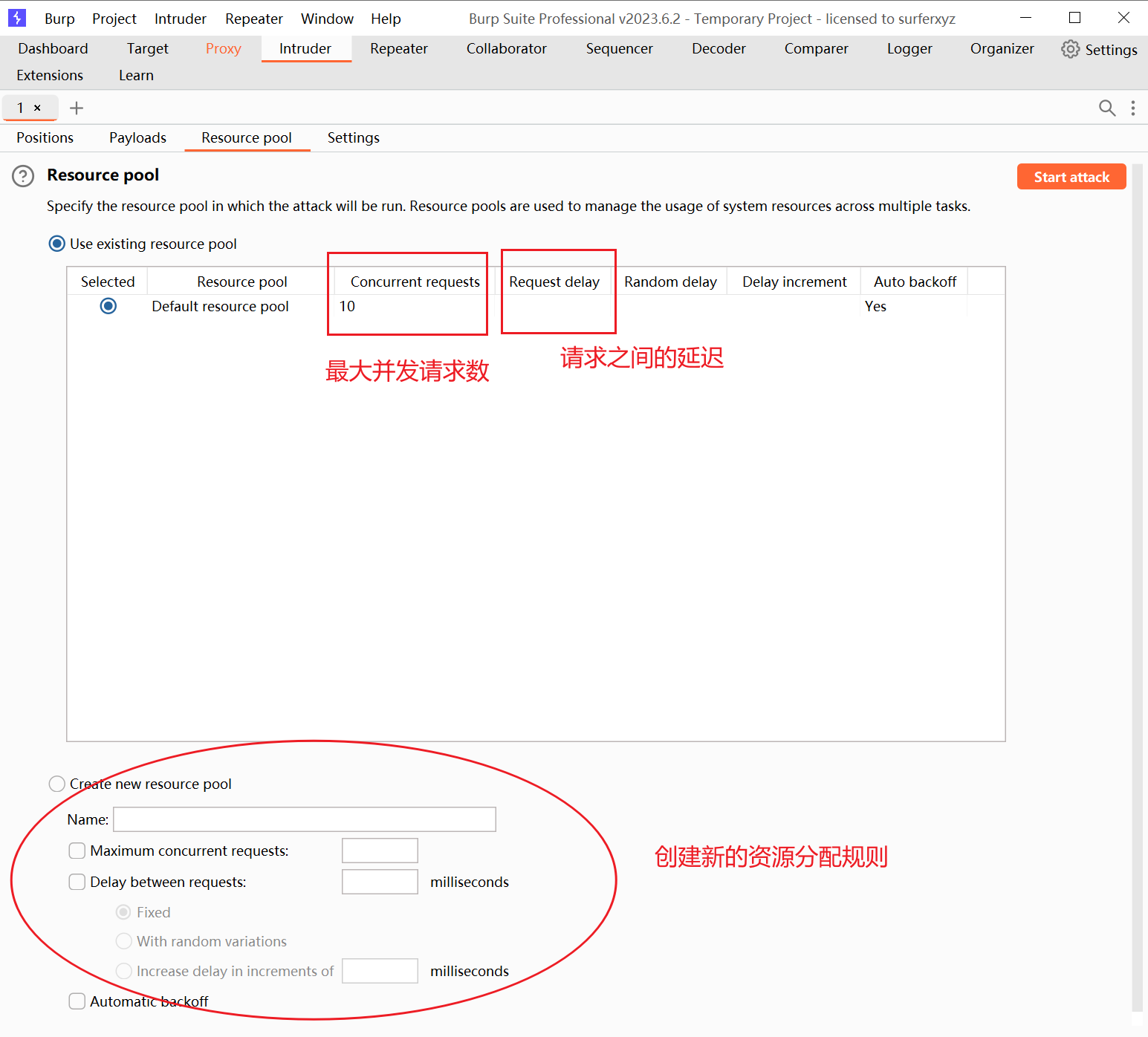Click the Resource pool help question mark icon
This screenshot has height=1037, width=1148.
(x=23, y=176)
